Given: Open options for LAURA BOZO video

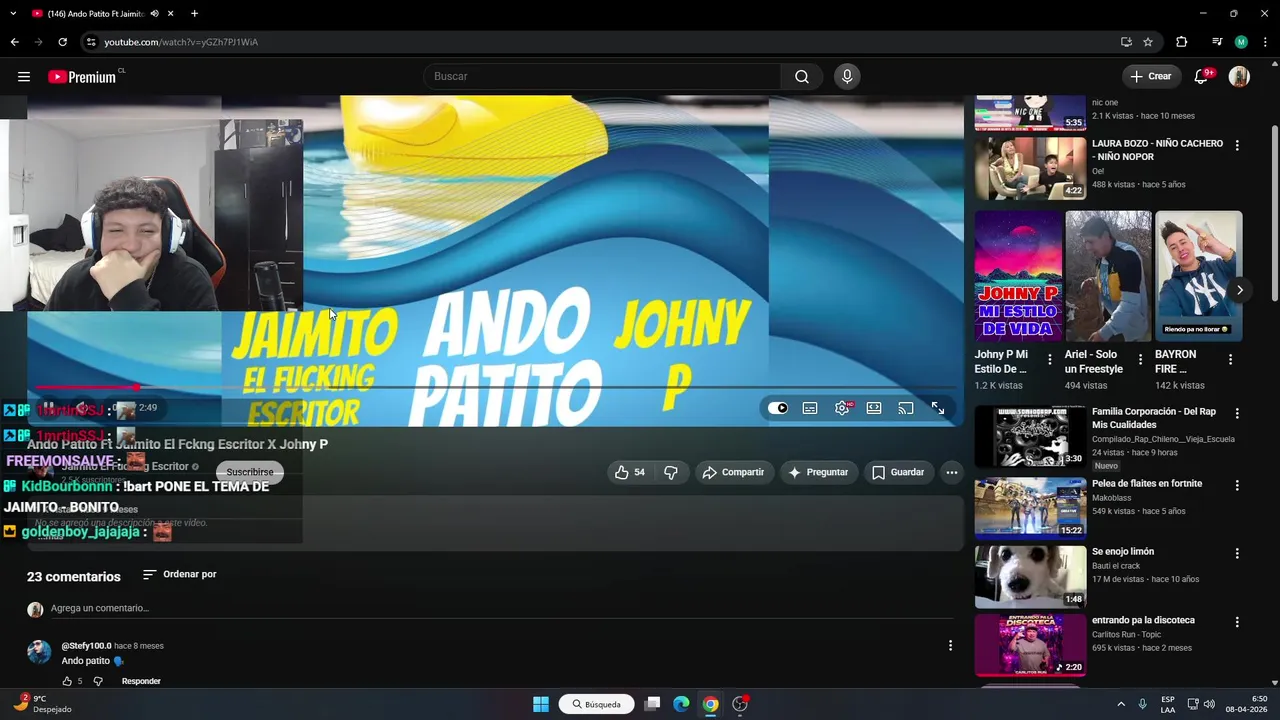Looking at the screenshot, I should [1237, 145].
